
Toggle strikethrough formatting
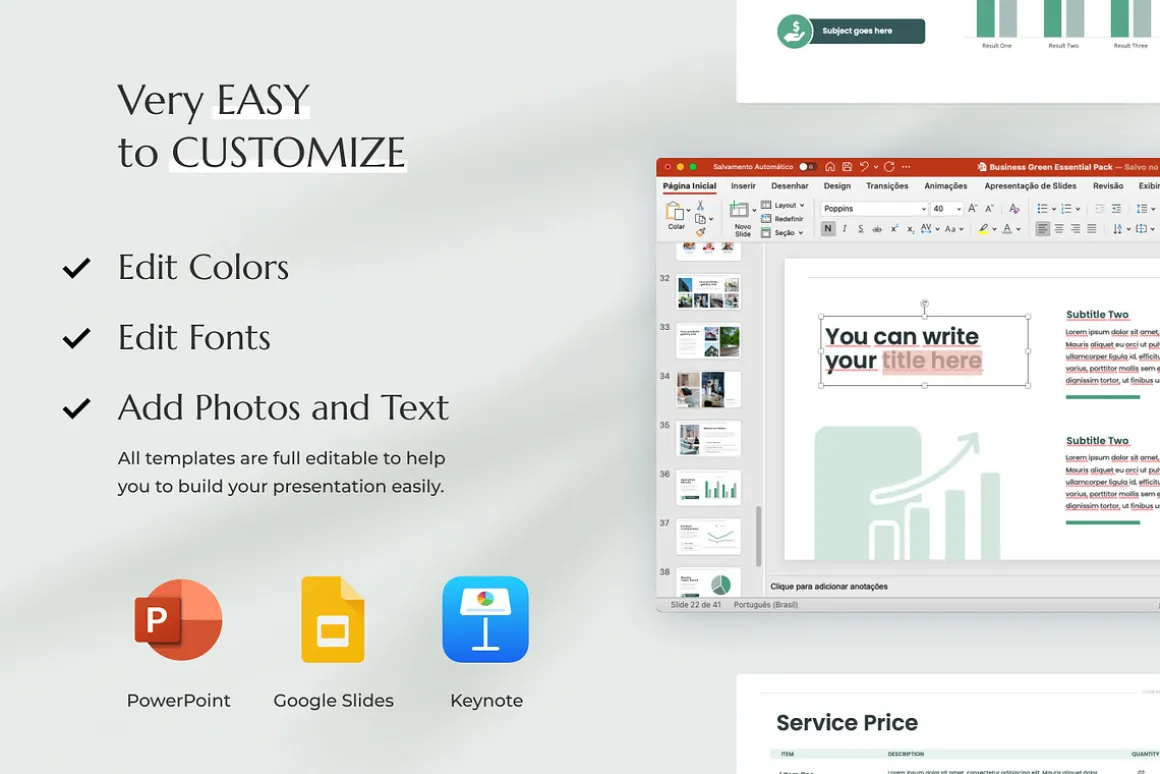click(877, 229)
